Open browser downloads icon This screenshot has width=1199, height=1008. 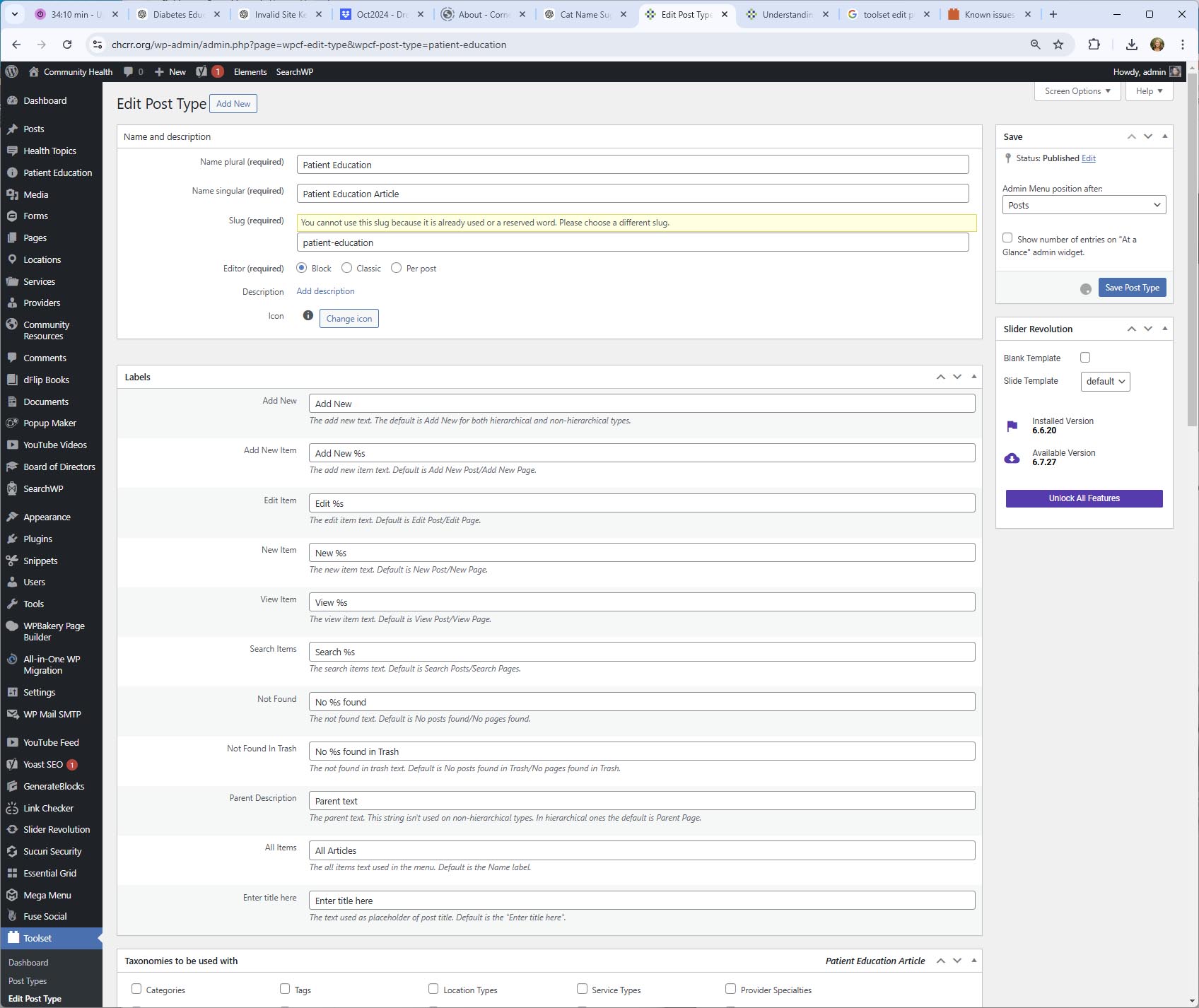click(x=1132, y=45)
